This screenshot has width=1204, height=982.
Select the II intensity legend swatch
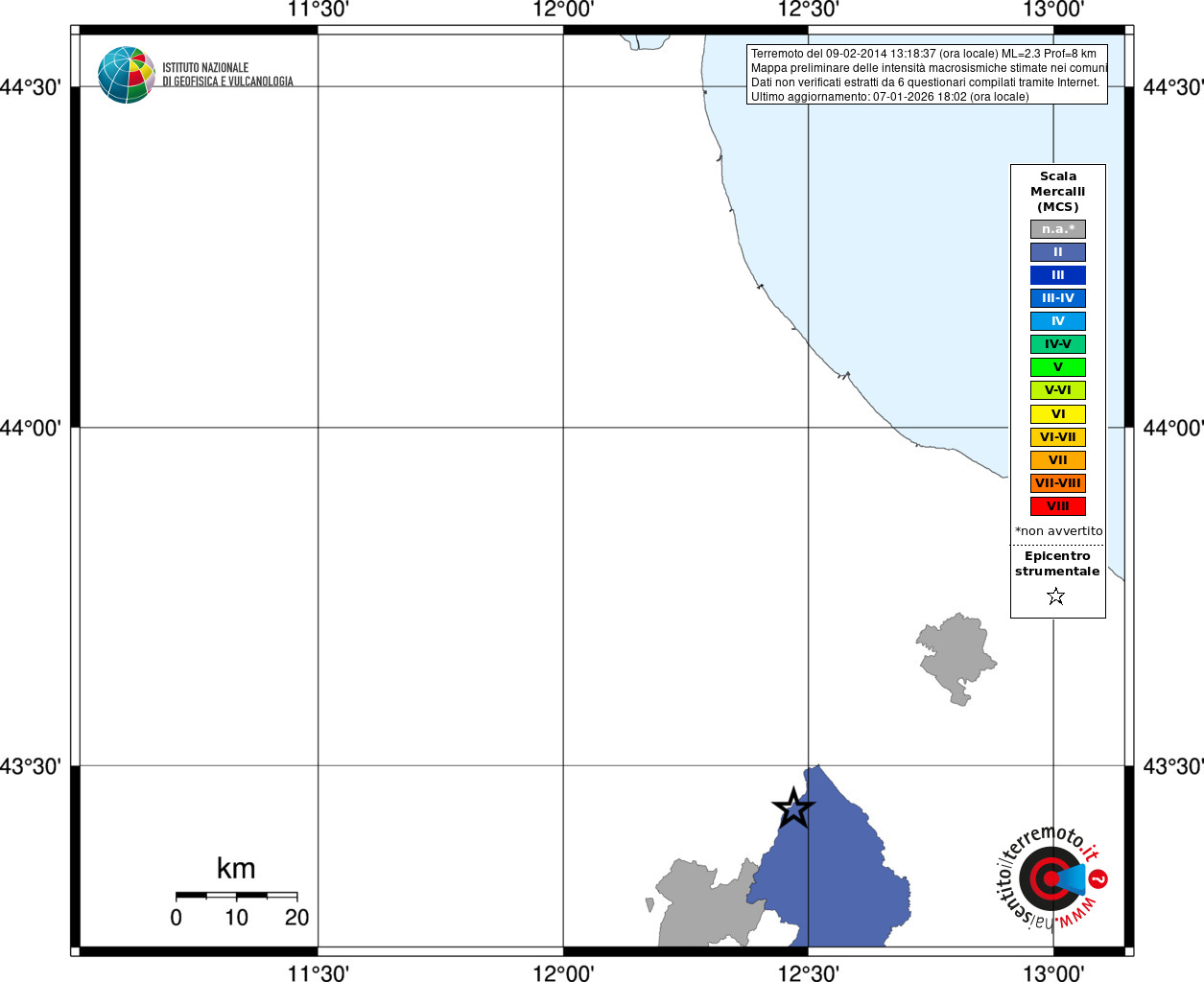(1058, 252)
